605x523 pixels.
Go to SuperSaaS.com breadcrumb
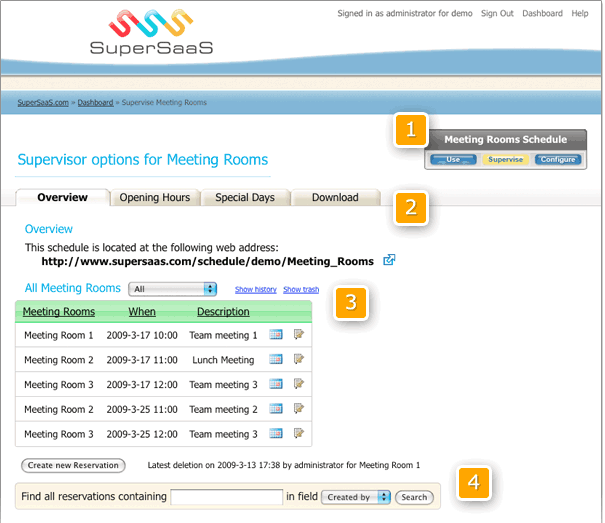(x=43, y=102)
